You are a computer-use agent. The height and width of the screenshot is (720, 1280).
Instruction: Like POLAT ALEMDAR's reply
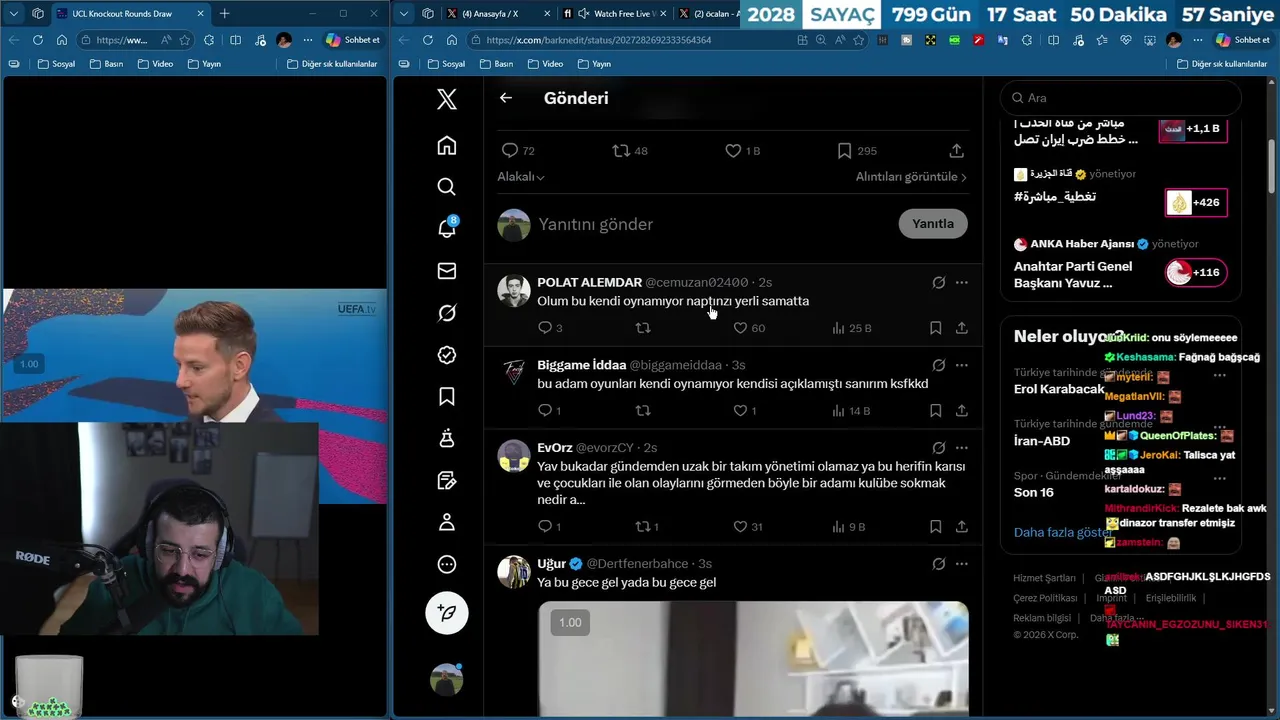(740, 327)
